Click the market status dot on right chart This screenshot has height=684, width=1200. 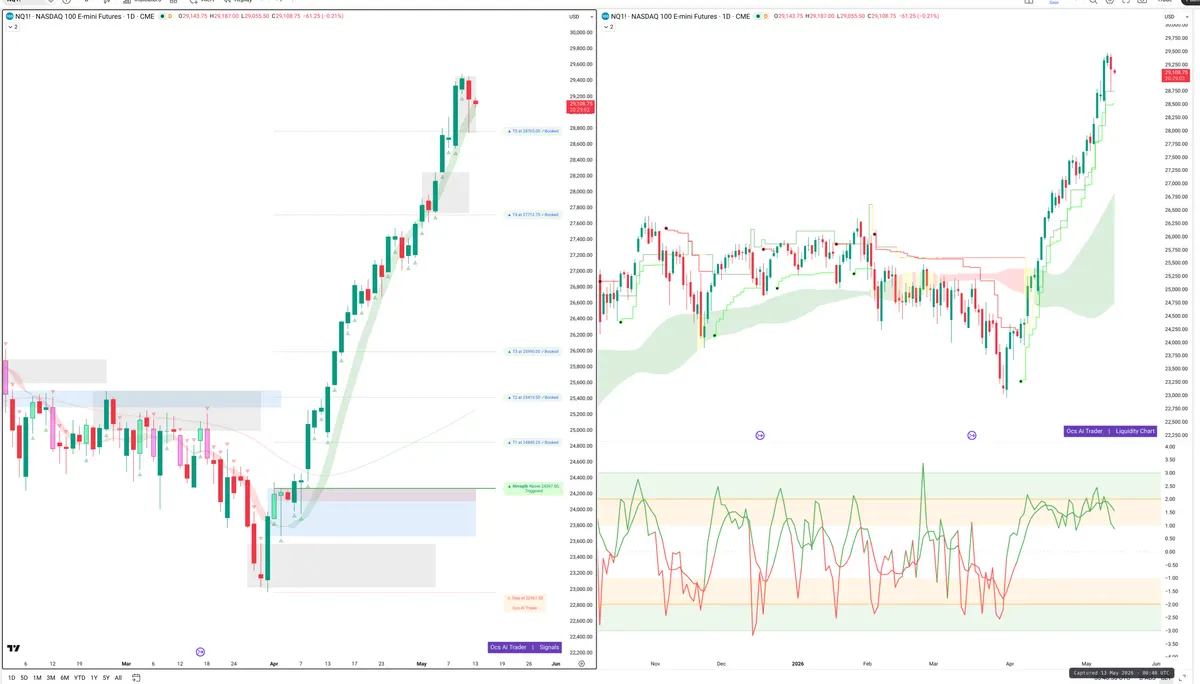click(758, 16)
